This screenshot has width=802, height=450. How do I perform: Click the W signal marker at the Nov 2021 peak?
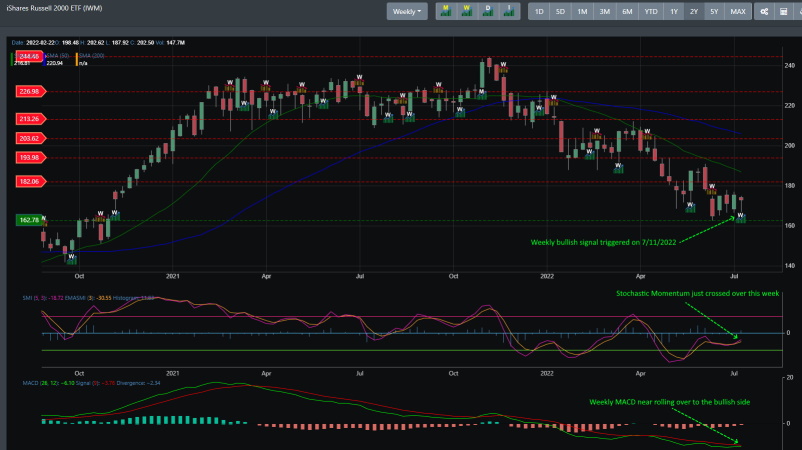pos(503,68)
